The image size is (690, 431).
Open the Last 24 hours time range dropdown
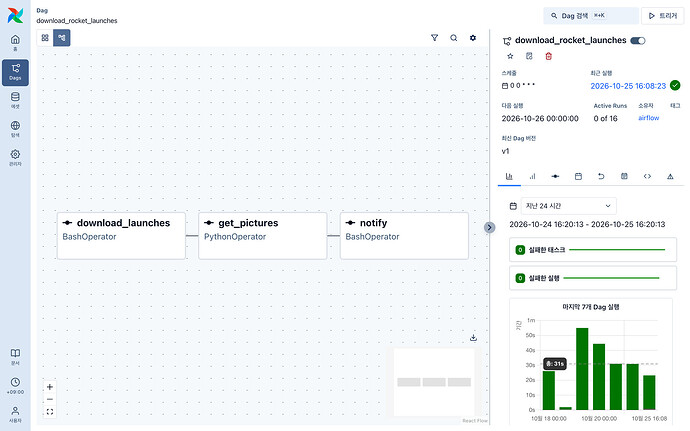(569, 206)
